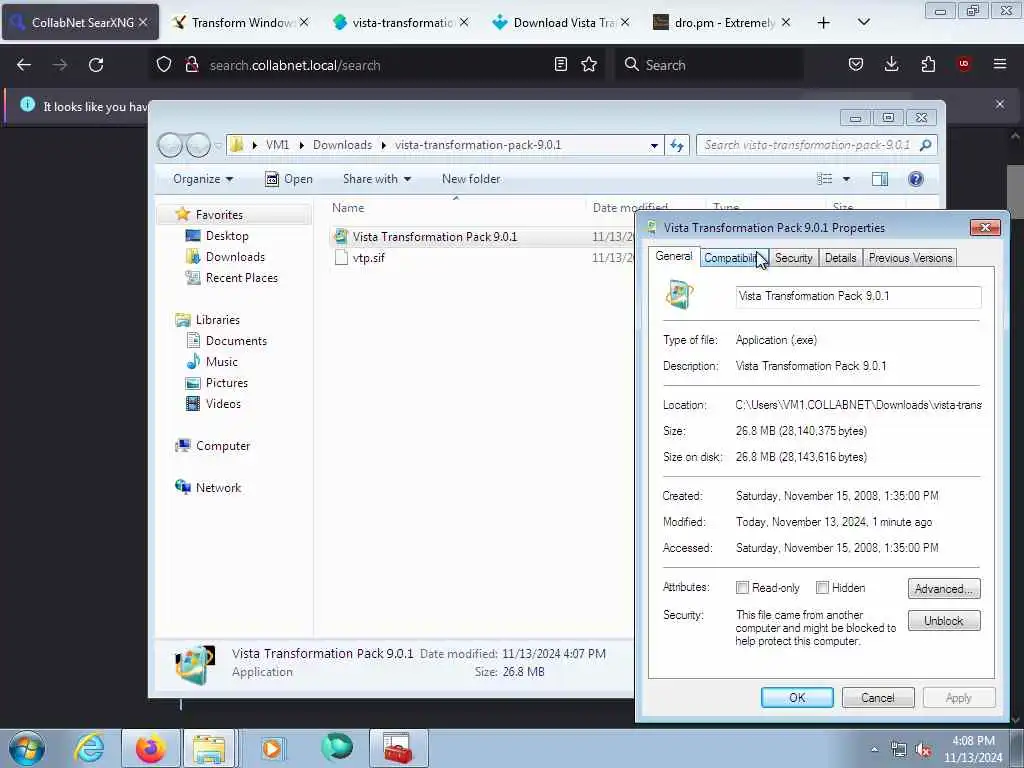The height and width of the screenshot is (768, 1024).
Task: Save to Pocket icon
Action: coord(856,64)
